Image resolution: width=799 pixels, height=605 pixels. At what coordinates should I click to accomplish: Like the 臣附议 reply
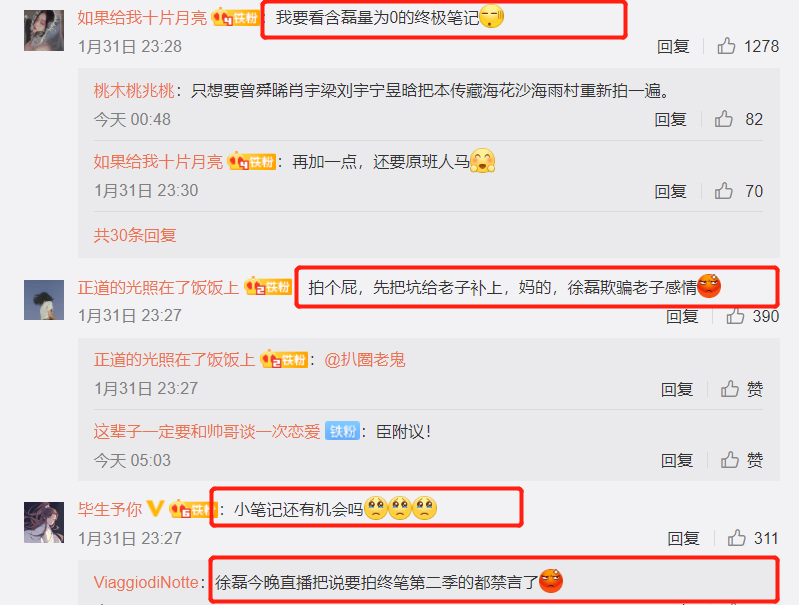pos(730,460)
